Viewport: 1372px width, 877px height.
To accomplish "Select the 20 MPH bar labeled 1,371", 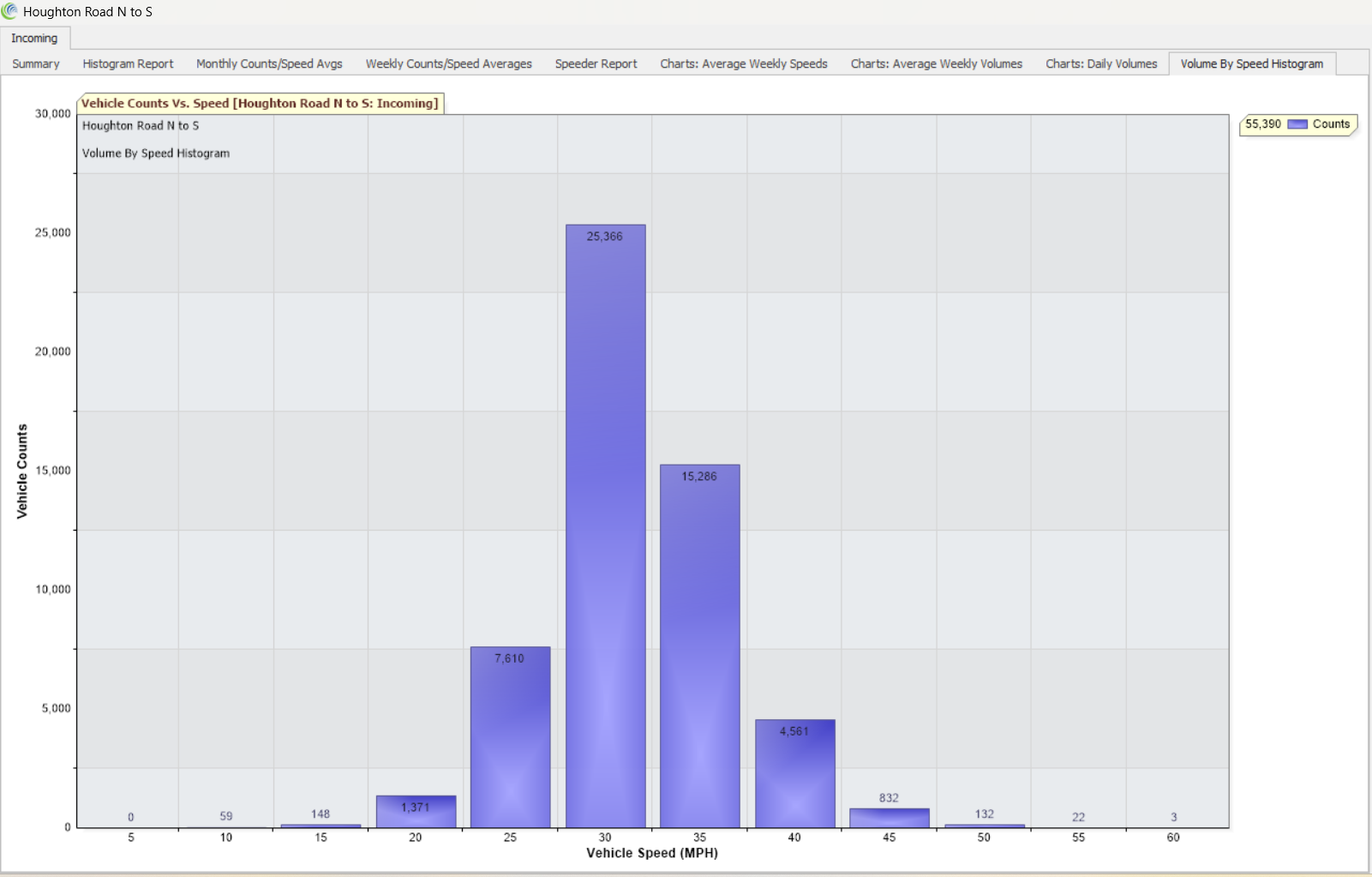I will pos(416,814).
